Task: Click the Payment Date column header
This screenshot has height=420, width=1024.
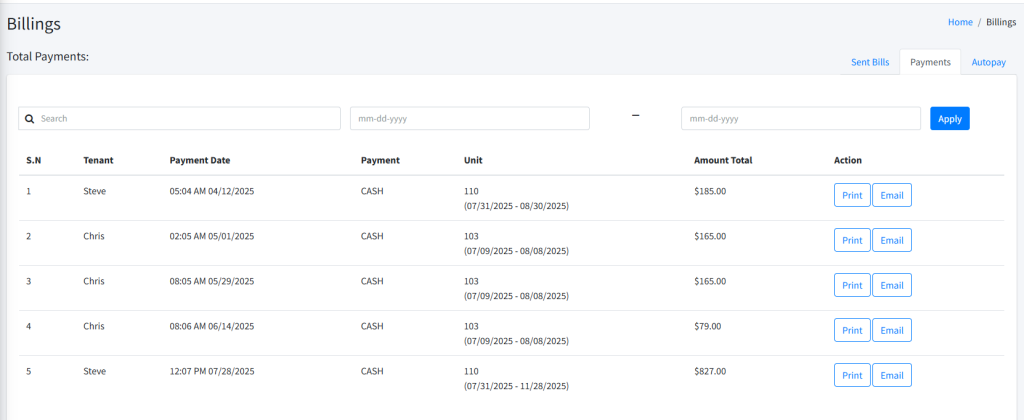Action: point(200,160)
